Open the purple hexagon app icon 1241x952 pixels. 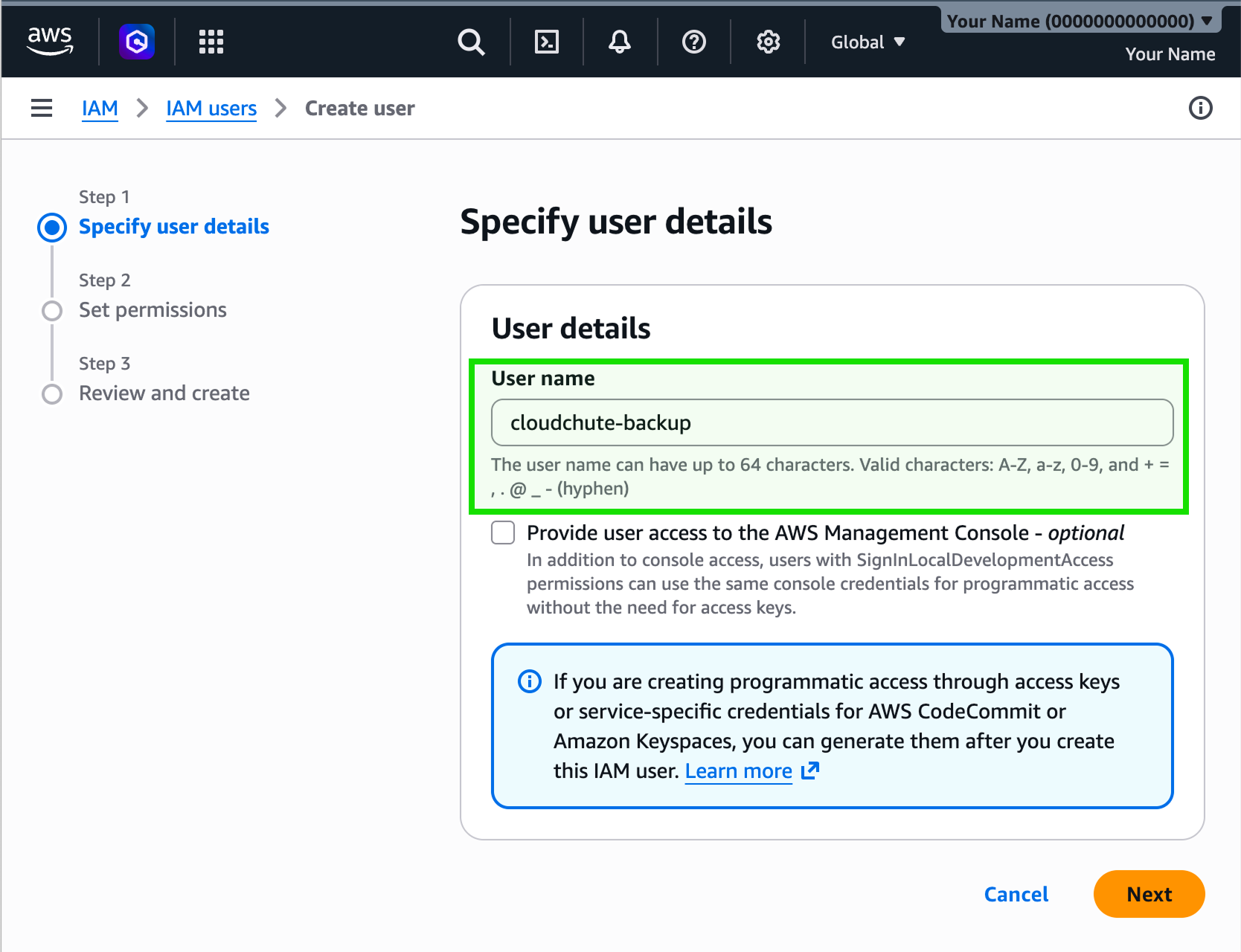point(137,42)
